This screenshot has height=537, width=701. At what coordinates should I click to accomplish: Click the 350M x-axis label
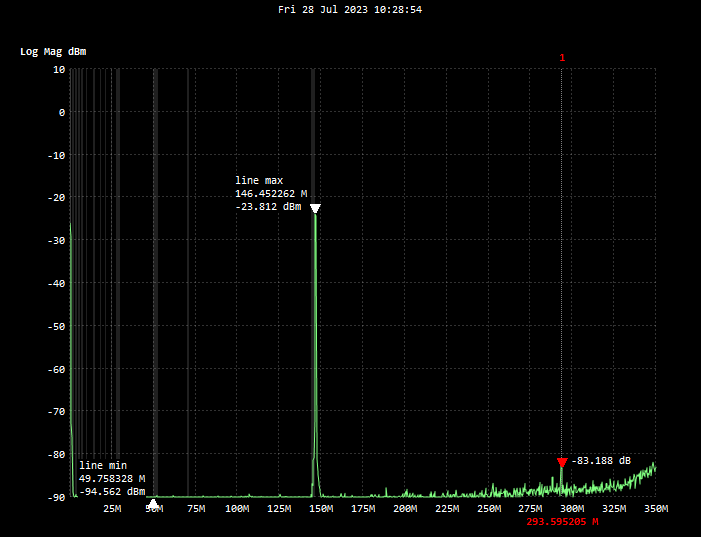tap(655, 509)
